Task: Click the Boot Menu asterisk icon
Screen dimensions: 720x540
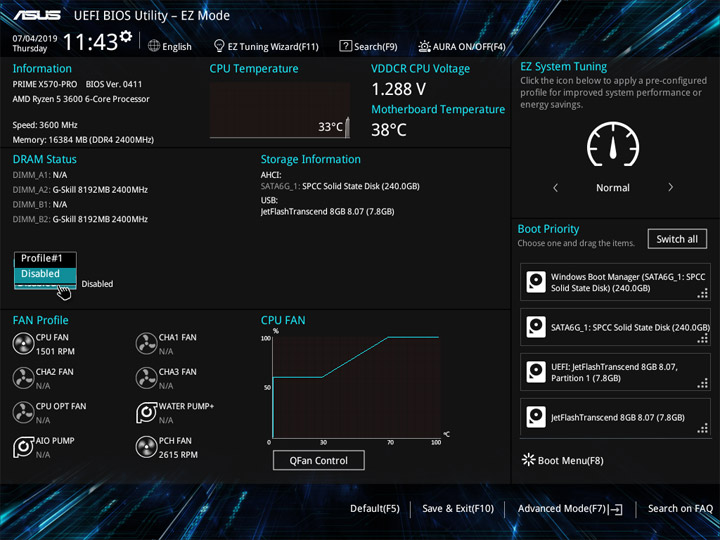Action: pyautogui.click(x=529, y=460)
